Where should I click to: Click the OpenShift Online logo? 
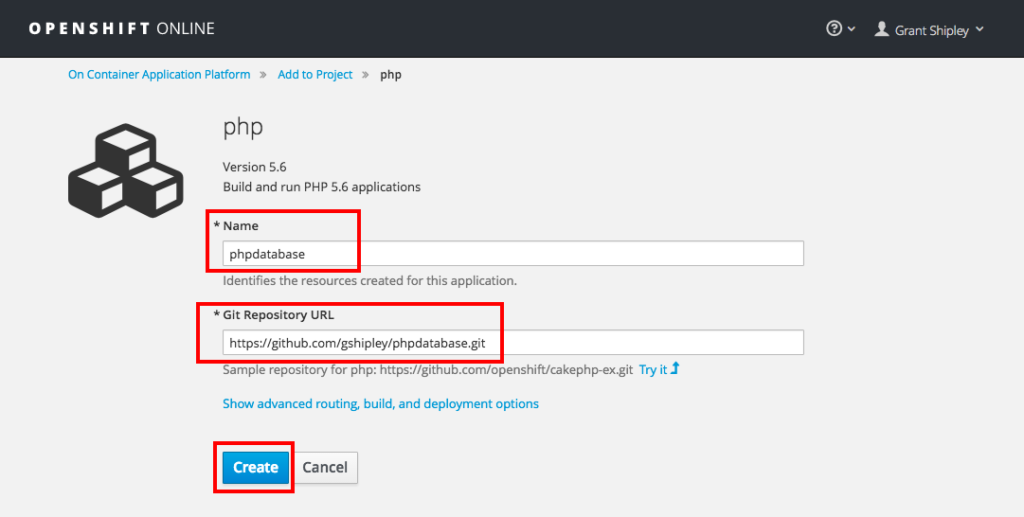(121, 29)
